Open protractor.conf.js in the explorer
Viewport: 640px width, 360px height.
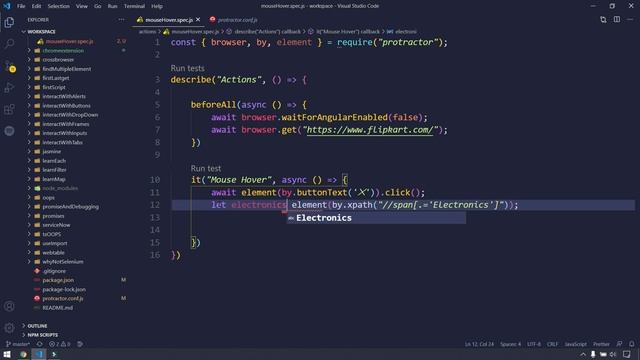[63, 298]
